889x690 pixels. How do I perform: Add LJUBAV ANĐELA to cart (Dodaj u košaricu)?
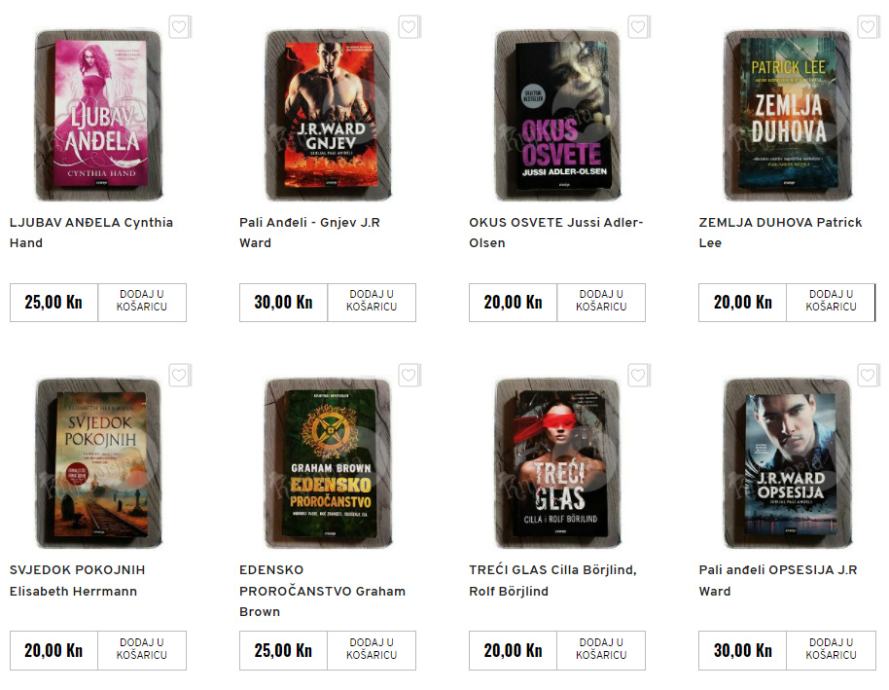(142, 302)
